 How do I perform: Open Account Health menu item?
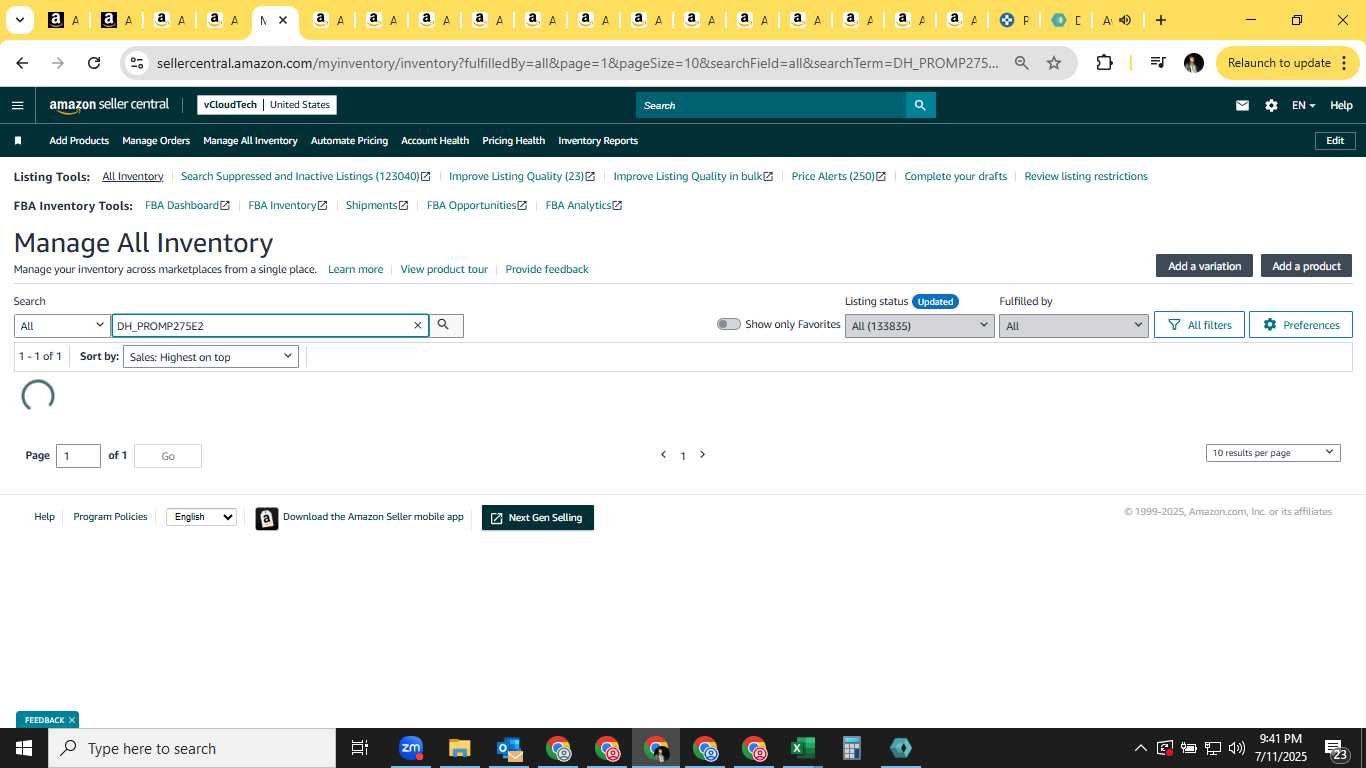tap(435, 141)
